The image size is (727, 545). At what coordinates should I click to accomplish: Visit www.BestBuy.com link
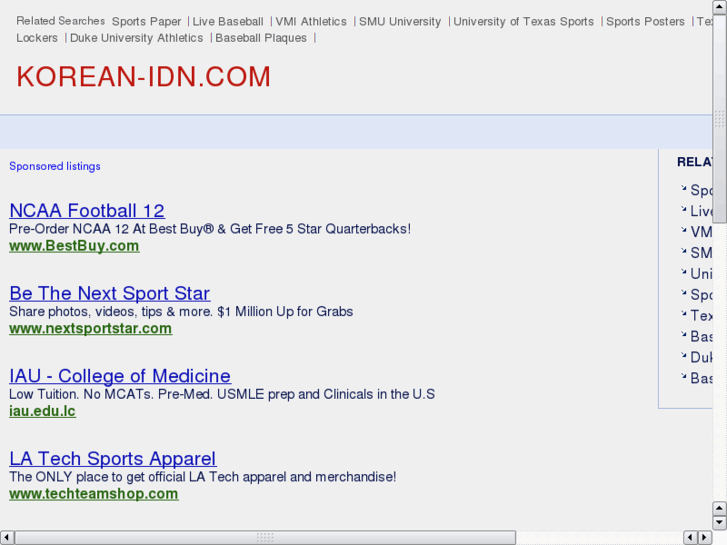(74, 246)
